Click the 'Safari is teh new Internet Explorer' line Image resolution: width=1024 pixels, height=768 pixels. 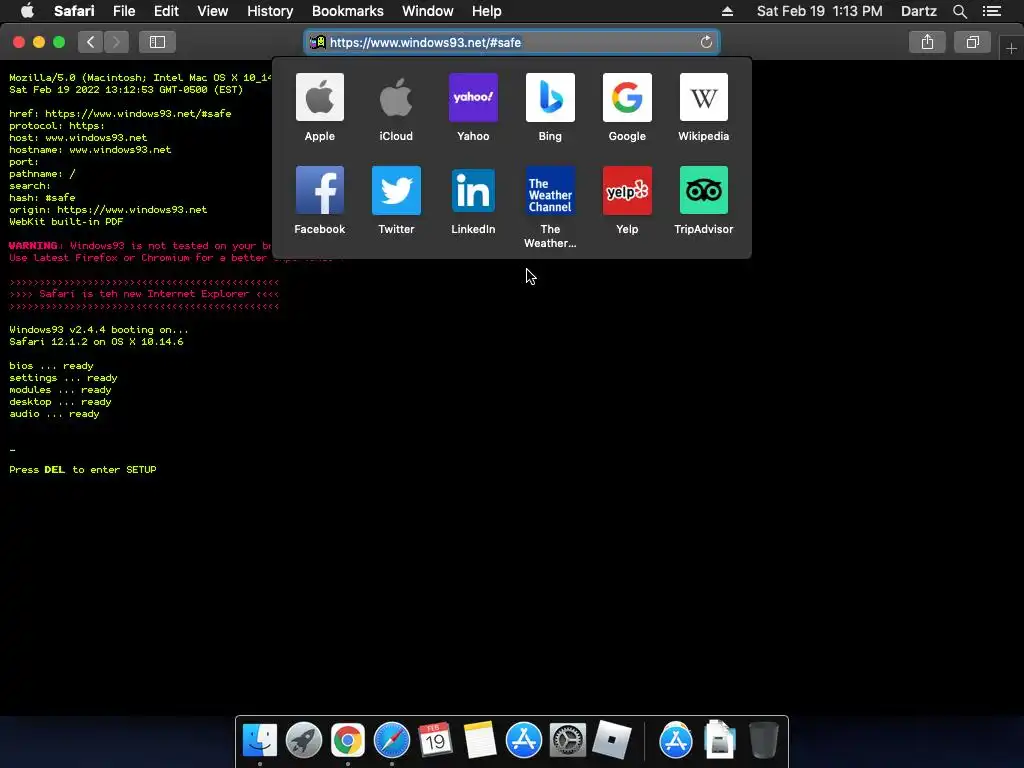pyautogui.click(x=144, y=294)
